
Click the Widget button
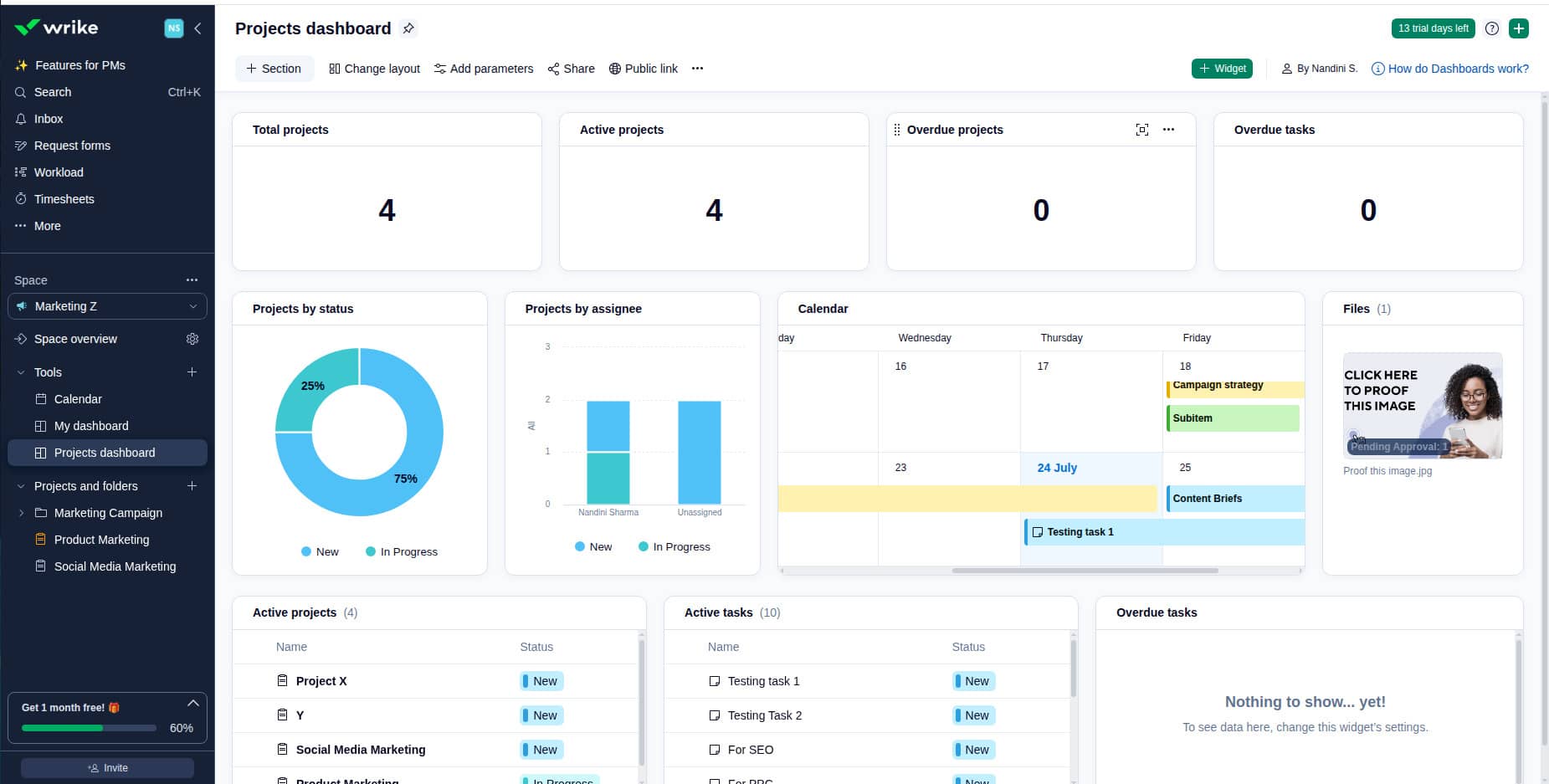(1222, 69)
